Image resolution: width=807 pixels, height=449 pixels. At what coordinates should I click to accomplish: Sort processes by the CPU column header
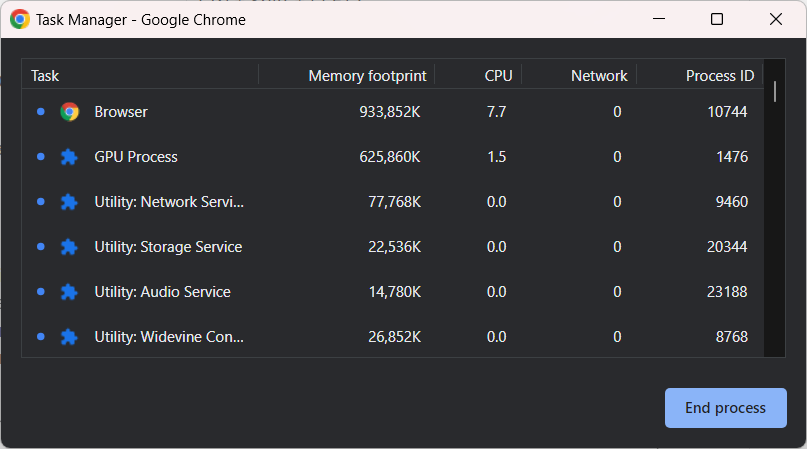pyautogui.click(x=498, y=76)
